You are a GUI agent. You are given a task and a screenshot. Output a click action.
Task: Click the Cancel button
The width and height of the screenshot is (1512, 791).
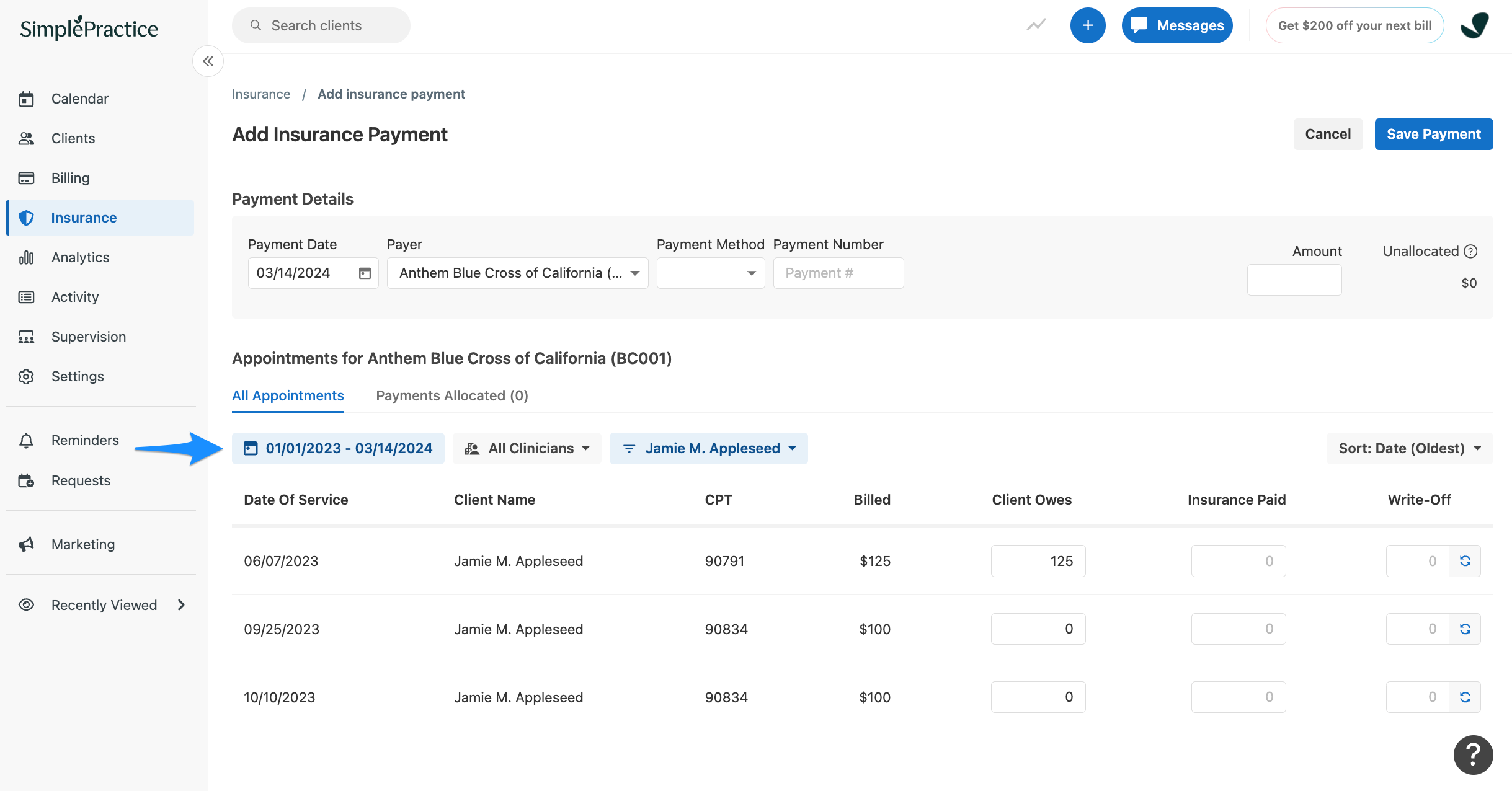point(1328,134)
